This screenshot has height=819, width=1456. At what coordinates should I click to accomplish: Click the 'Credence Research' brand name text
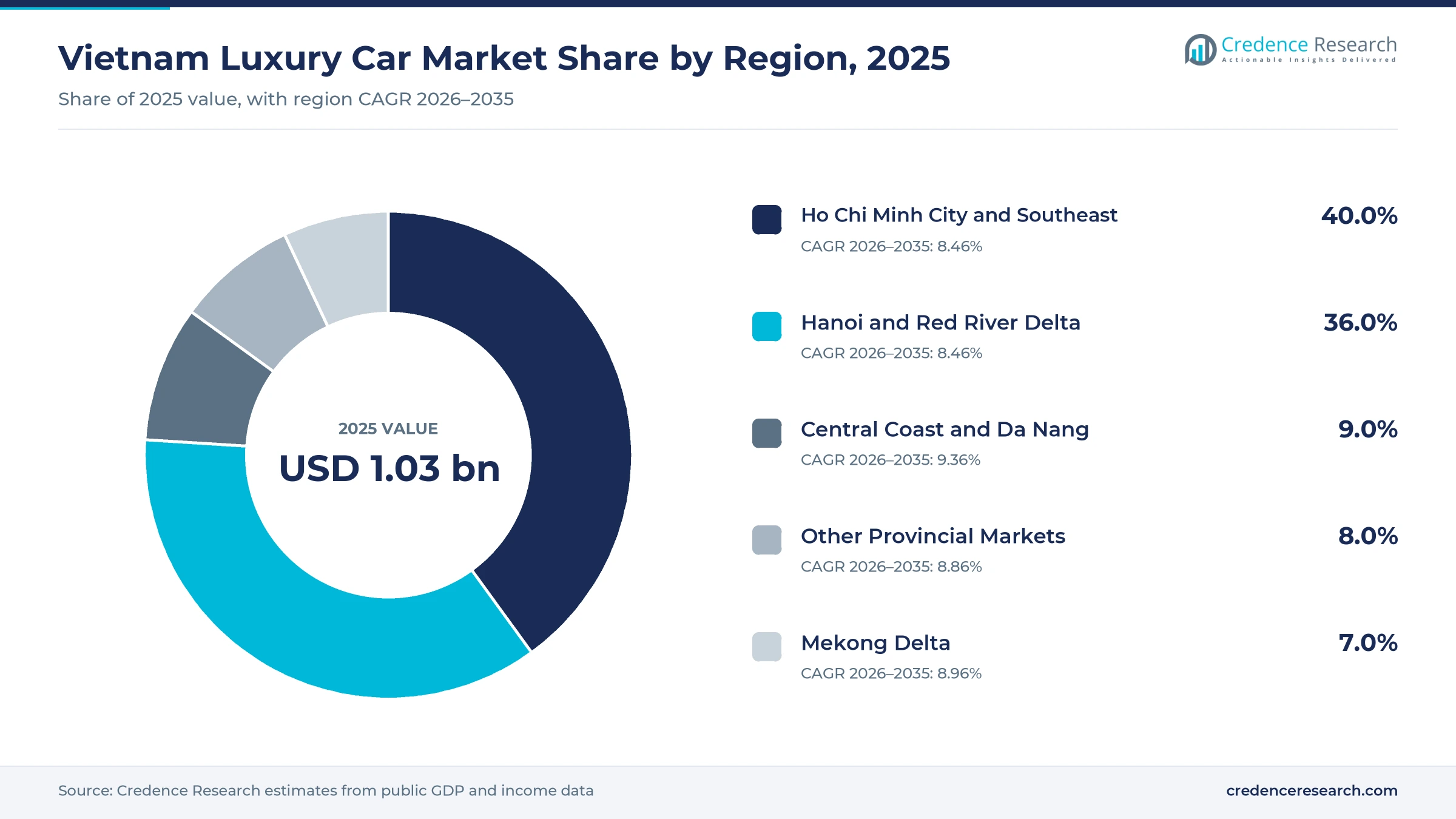(x=1309, y=44)
